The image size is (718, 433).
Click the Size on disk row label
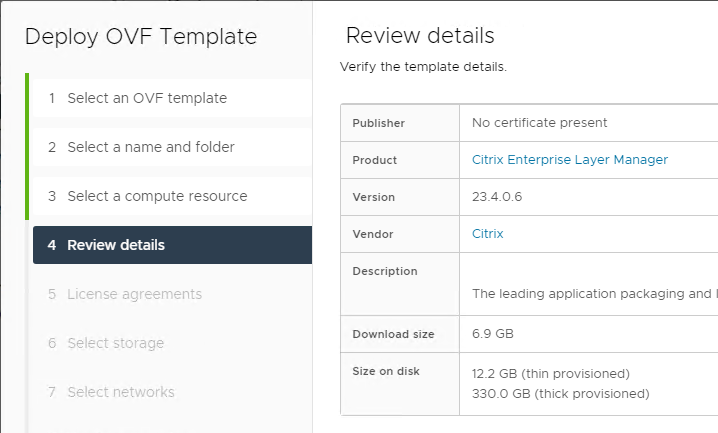coord(386,371)
